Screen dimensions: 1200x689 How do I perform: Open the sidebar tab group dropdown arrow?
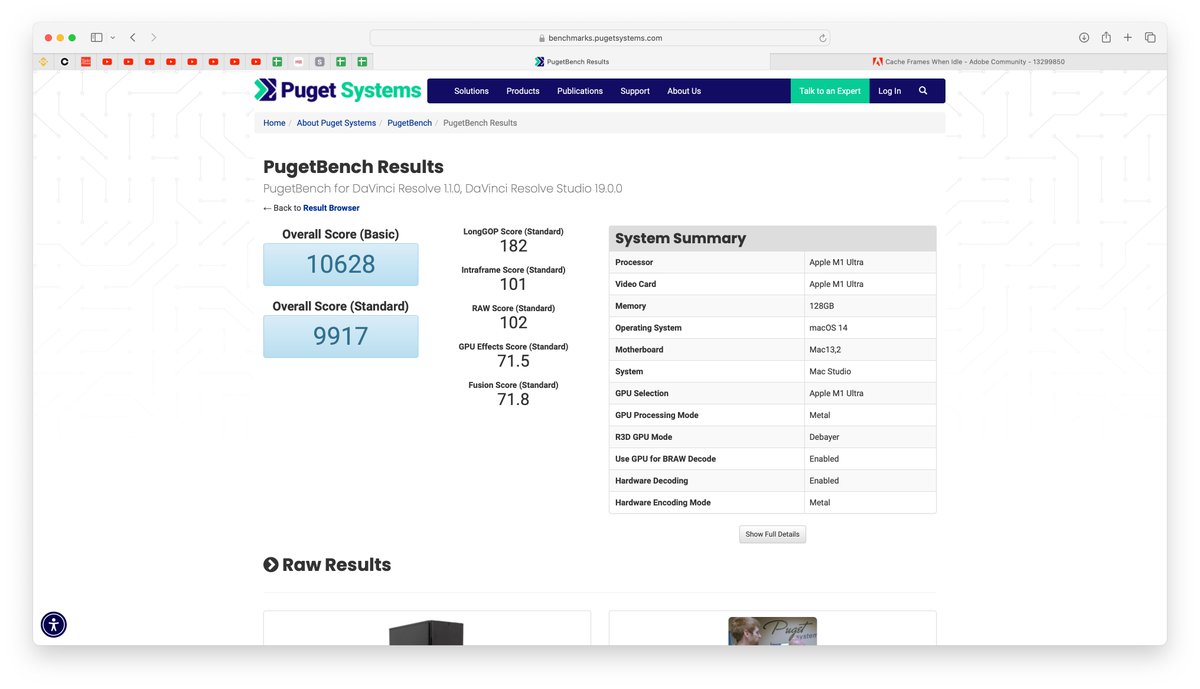point(112,37)
